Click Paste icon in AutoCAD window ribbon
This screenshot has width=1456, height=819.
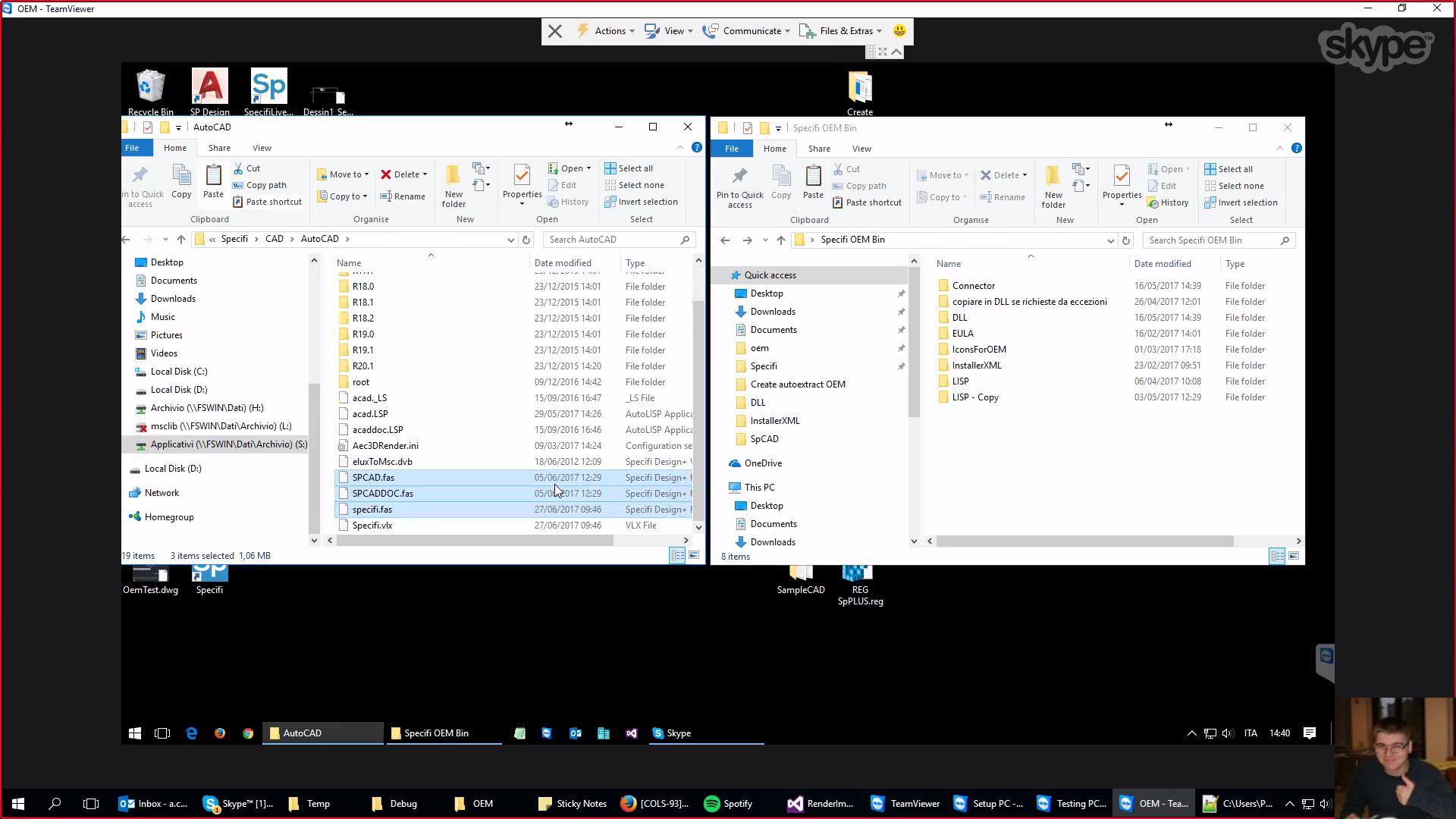pyautogui.click(x=213, y=182)
